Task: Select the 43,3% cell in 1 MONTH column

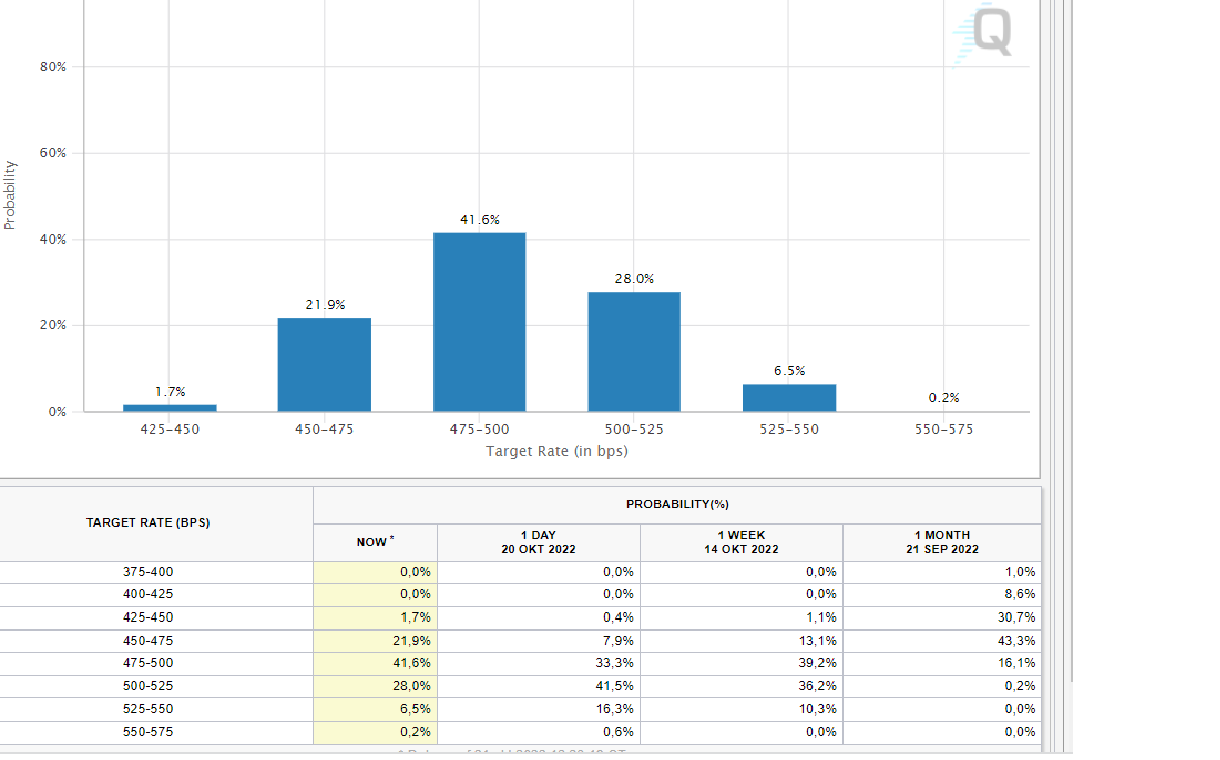Action: pos(942,640)
